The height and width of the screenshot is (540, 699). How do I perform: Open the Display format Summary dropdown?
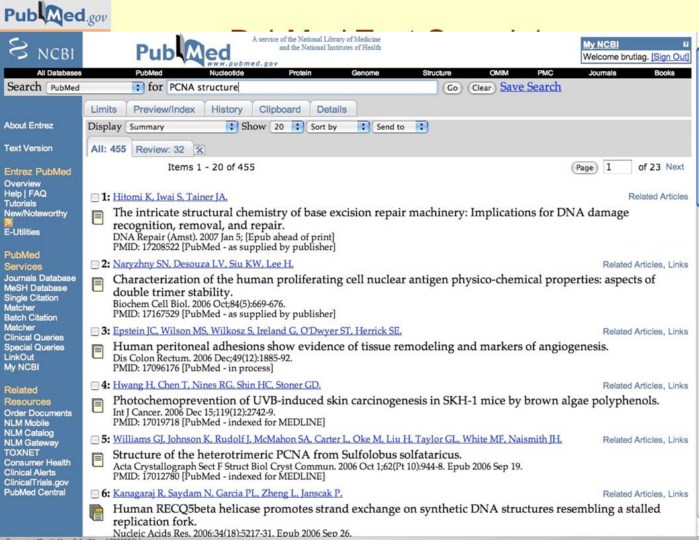pyautogui.click(x=181, y=127)
